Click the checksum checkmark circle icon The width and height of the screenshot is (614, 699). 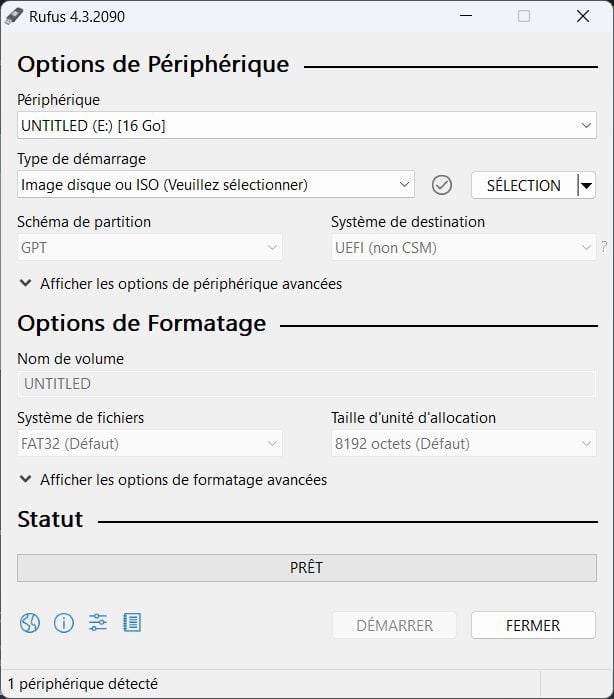pos(442,185)
